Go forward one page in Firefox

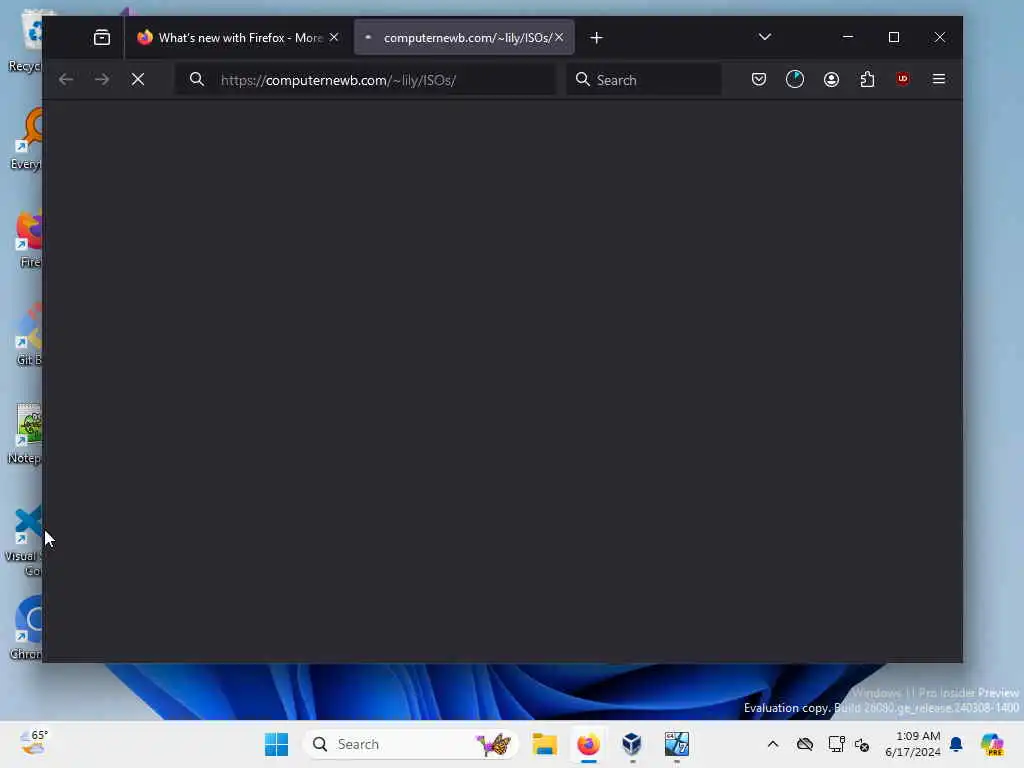[x=102, y=80]
